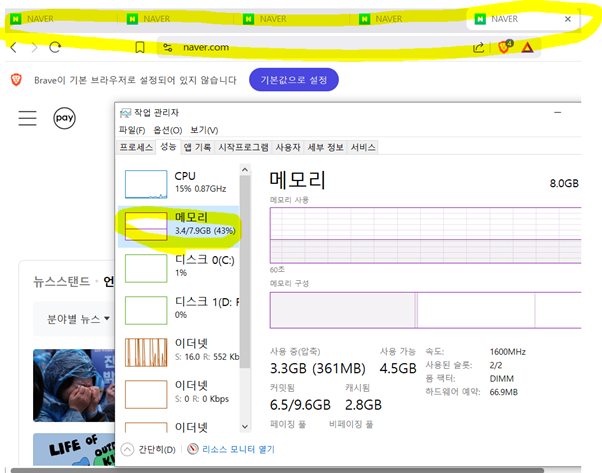This screenshot has height=473, width=602.
Task: Click the browser horizontal scrollbar
Action: (277, 470)
